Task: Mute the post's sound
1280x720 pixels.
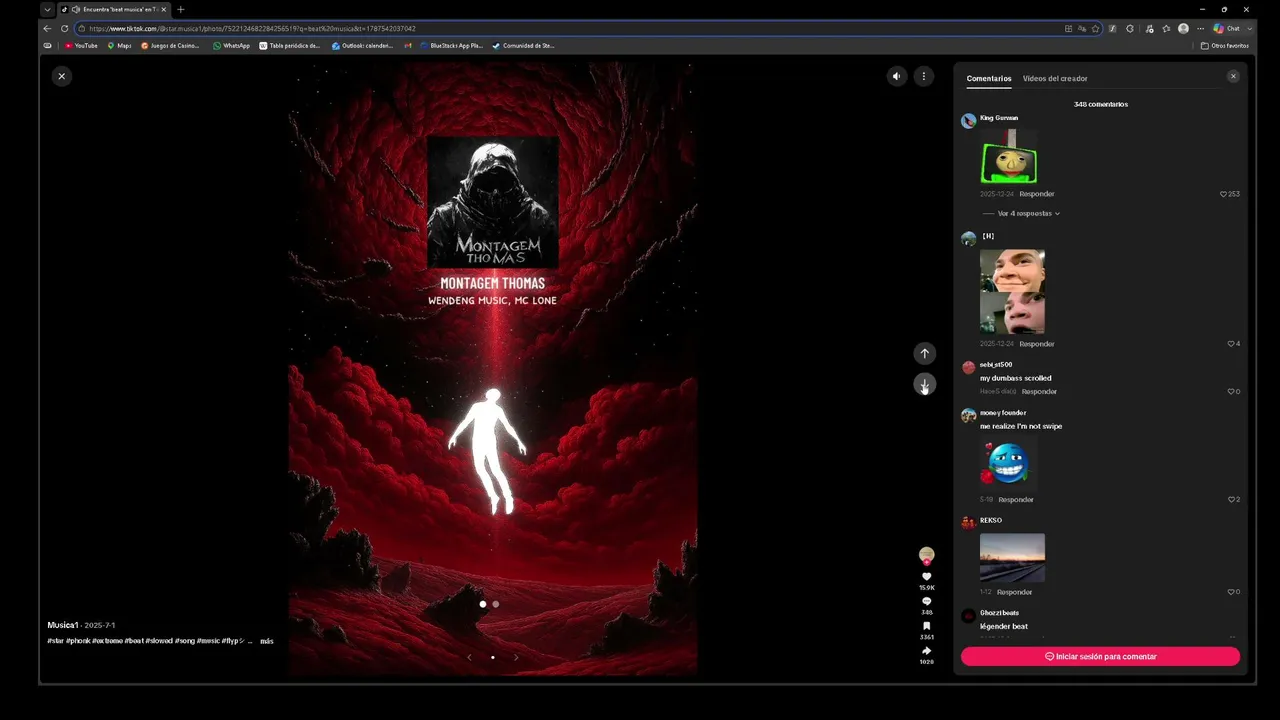Action: (x=897, y=76)
